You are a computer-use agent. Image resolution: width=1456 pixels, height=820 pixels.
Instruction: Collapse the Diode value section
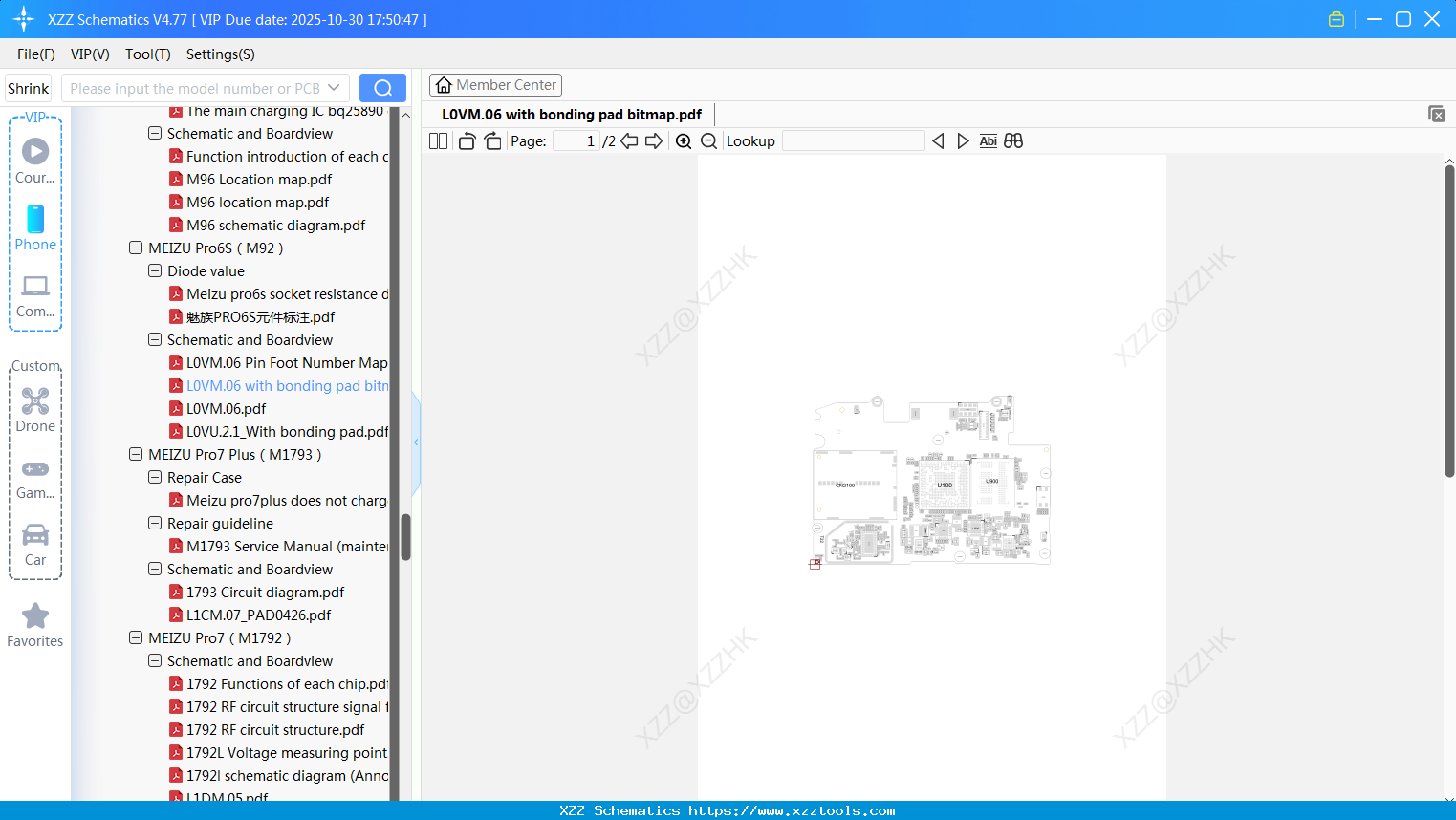pyautogui.click(x=154, y=270)
